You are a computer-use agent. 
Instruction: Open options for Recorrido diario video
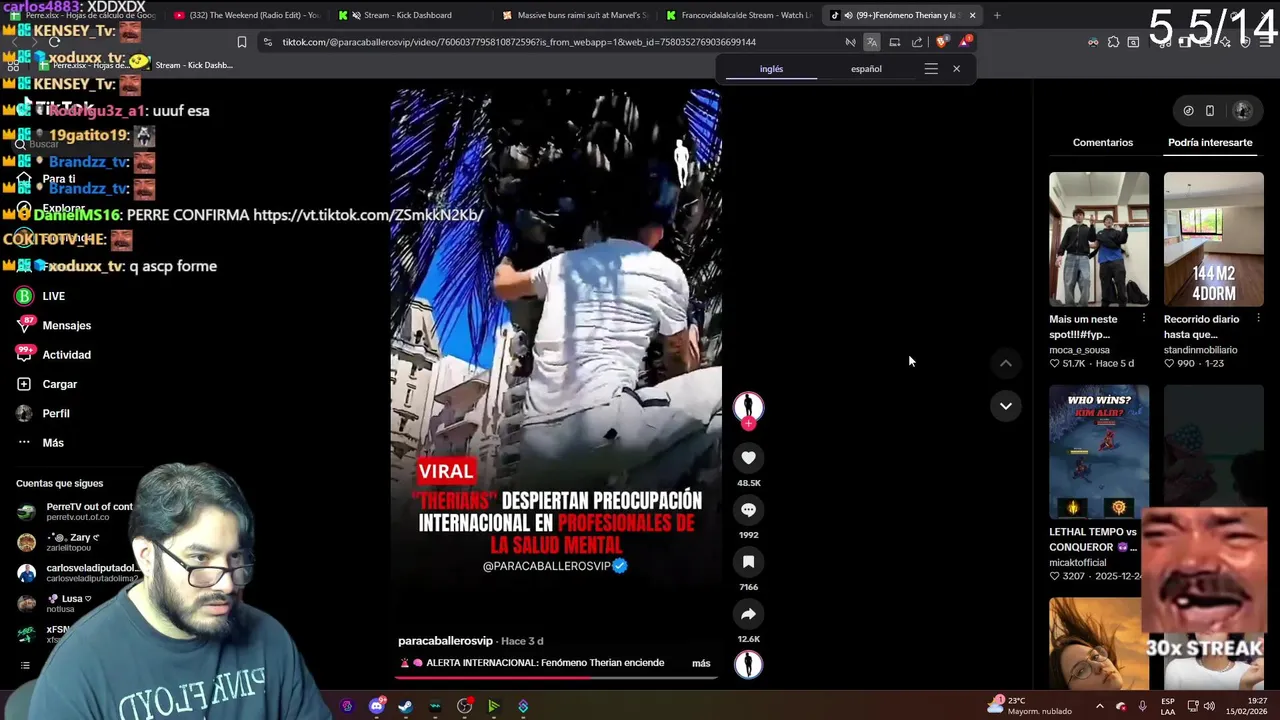tap(1258, 319)
